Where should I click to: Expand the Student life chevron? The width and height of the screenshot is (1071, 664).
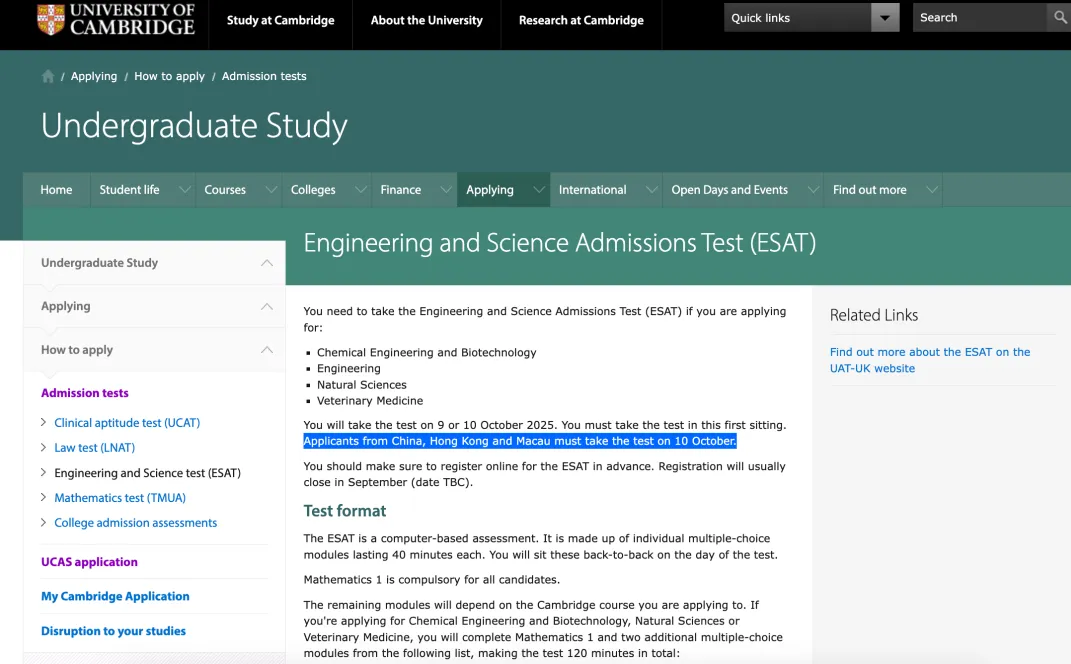[184, 190]
